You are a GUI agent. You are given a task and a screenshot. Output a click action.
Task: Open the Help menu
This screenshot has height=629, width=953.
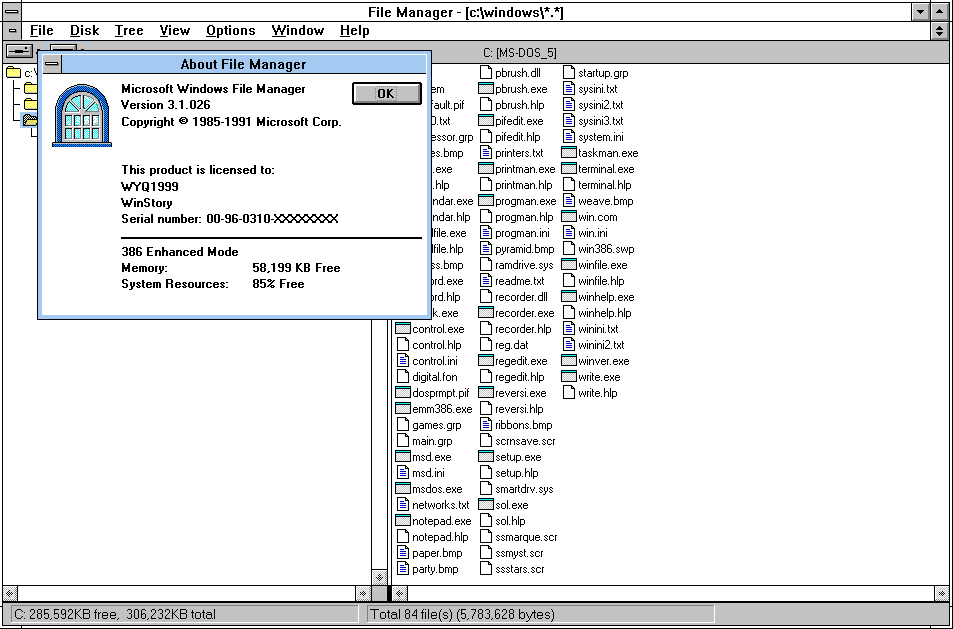[354, 30]
